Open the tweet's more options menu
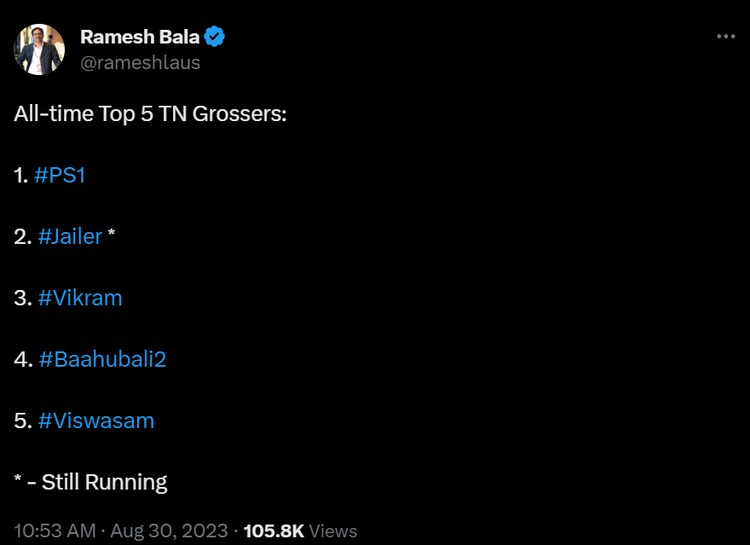 tap(726, 37)
